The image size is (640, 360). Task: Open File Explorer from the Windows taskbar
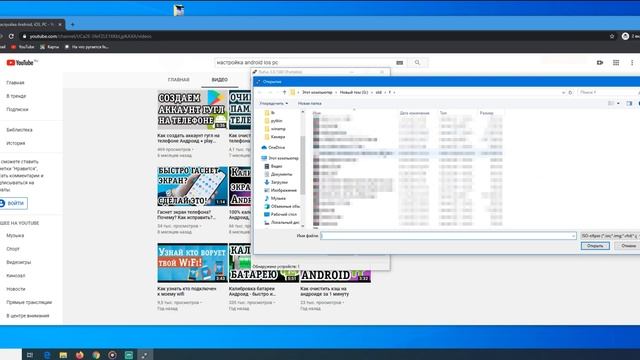click(63, 355)
